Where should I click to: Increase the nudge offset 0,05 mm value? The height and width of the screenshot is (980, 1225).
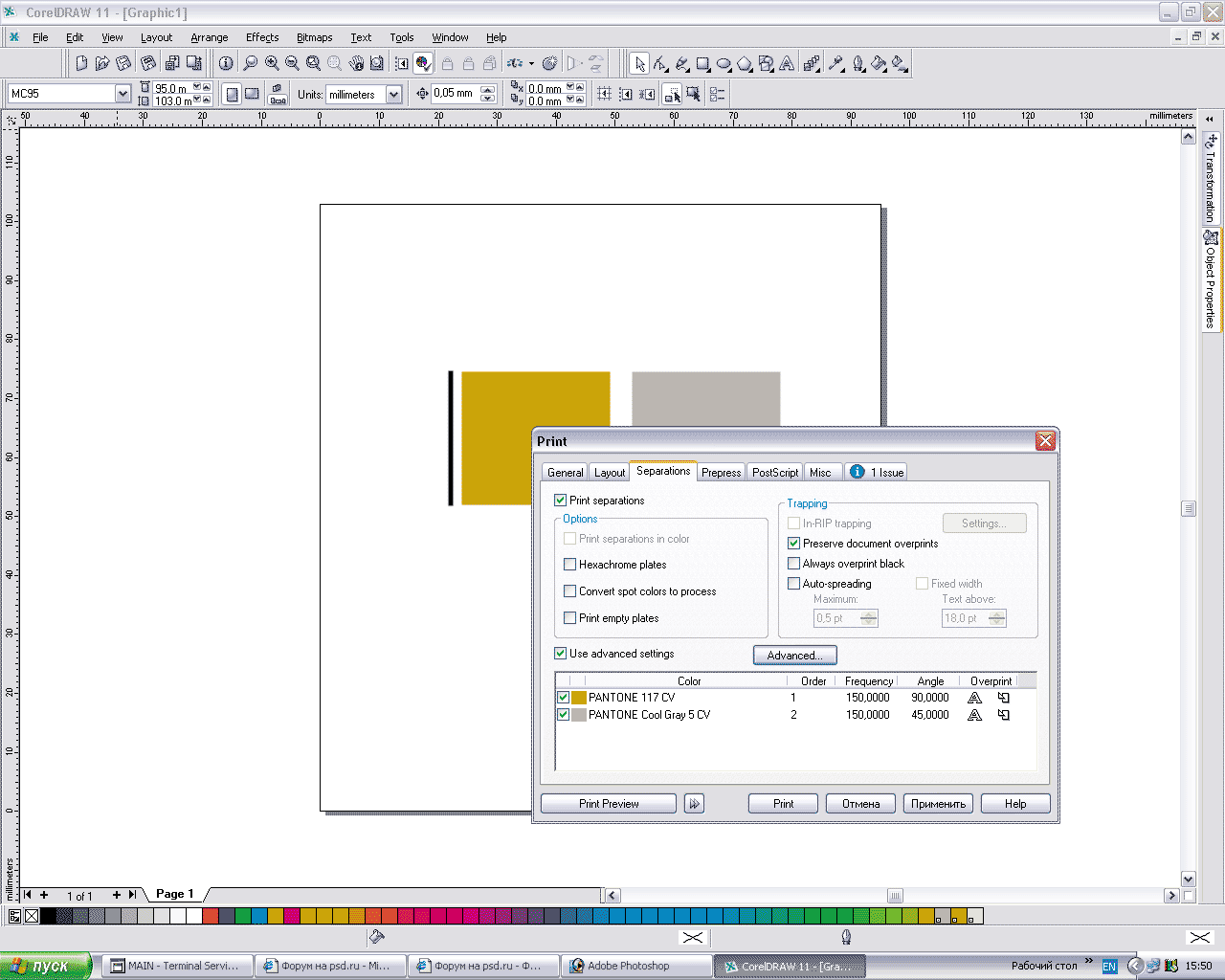(488, 90)
